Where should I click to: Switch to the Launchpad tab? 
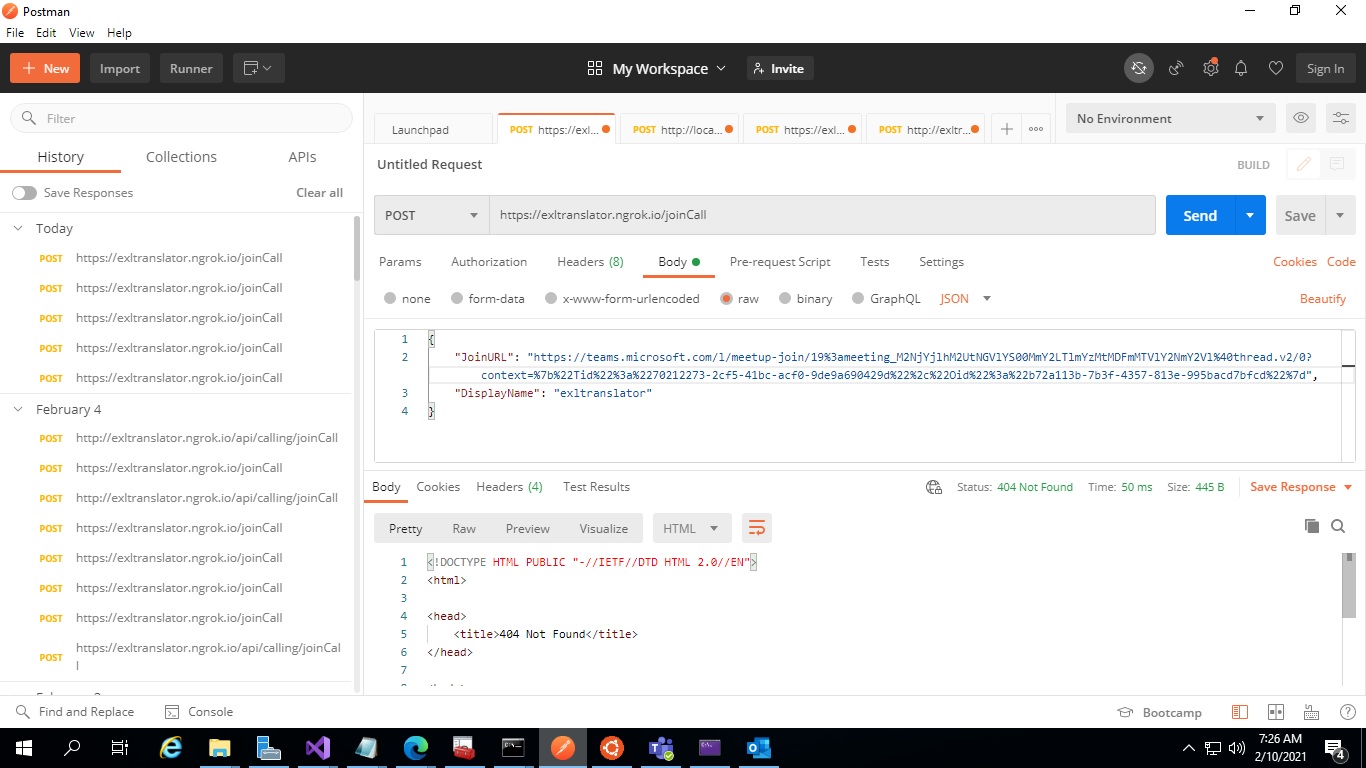point(434,130)
